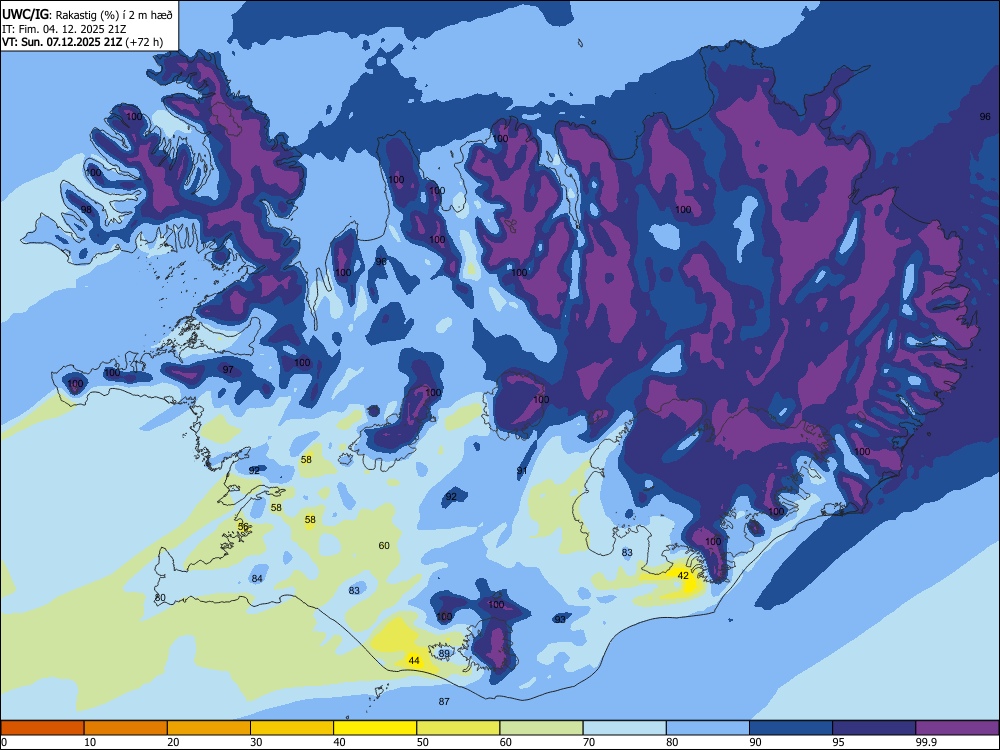Select the map value '97'
This screenshot has width=1000, height=750.
coord(228,369)
